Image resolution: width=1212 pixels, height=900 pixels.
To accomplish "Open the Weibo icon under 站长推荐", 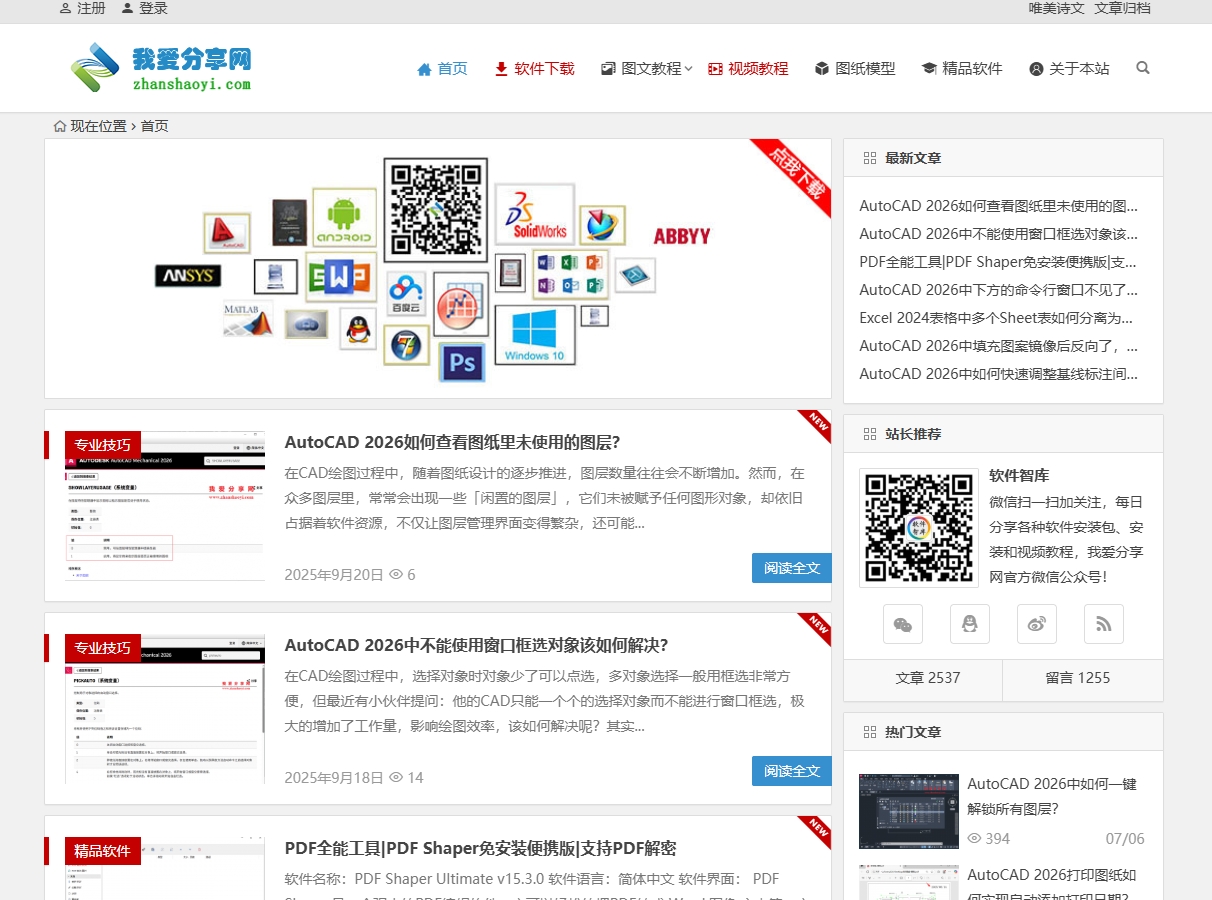I will point(1037,623).
